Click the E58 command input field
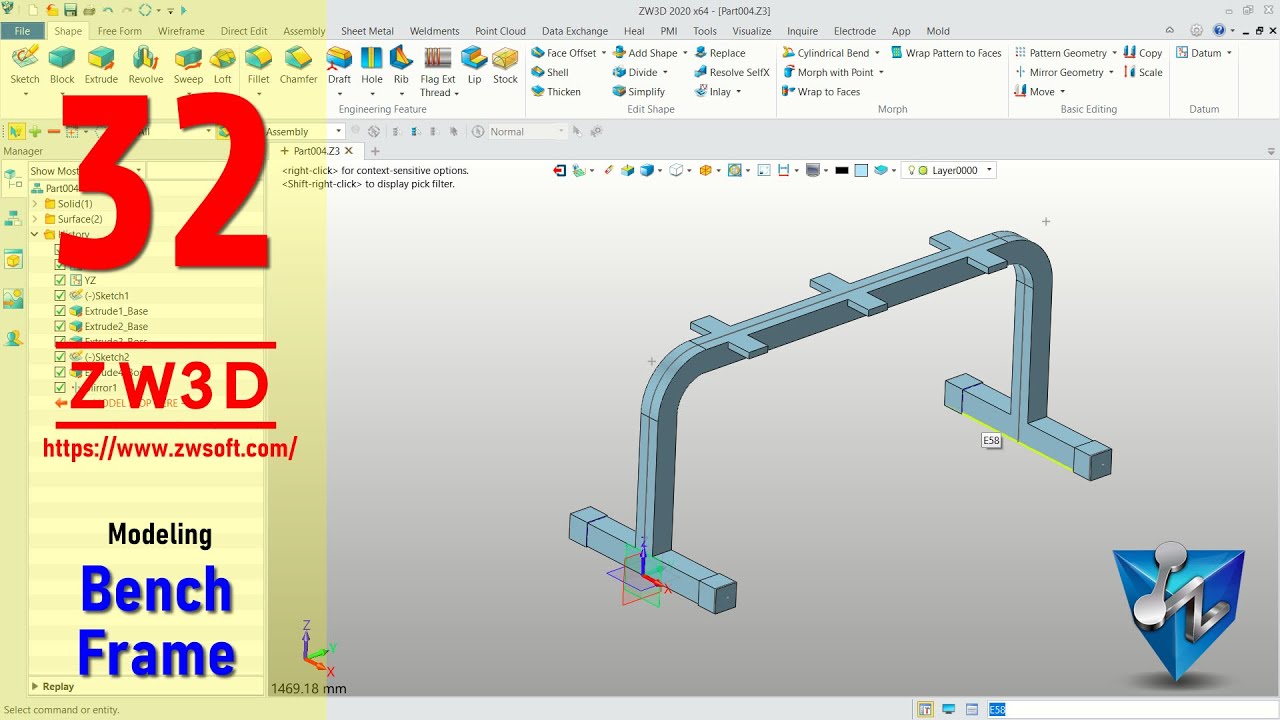 (1130, 709)
